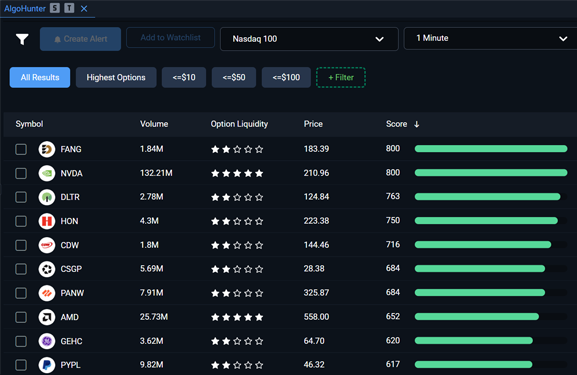Click the CDW company logo
This screenshot has width=577, height=375.
[x=47, y=245]
